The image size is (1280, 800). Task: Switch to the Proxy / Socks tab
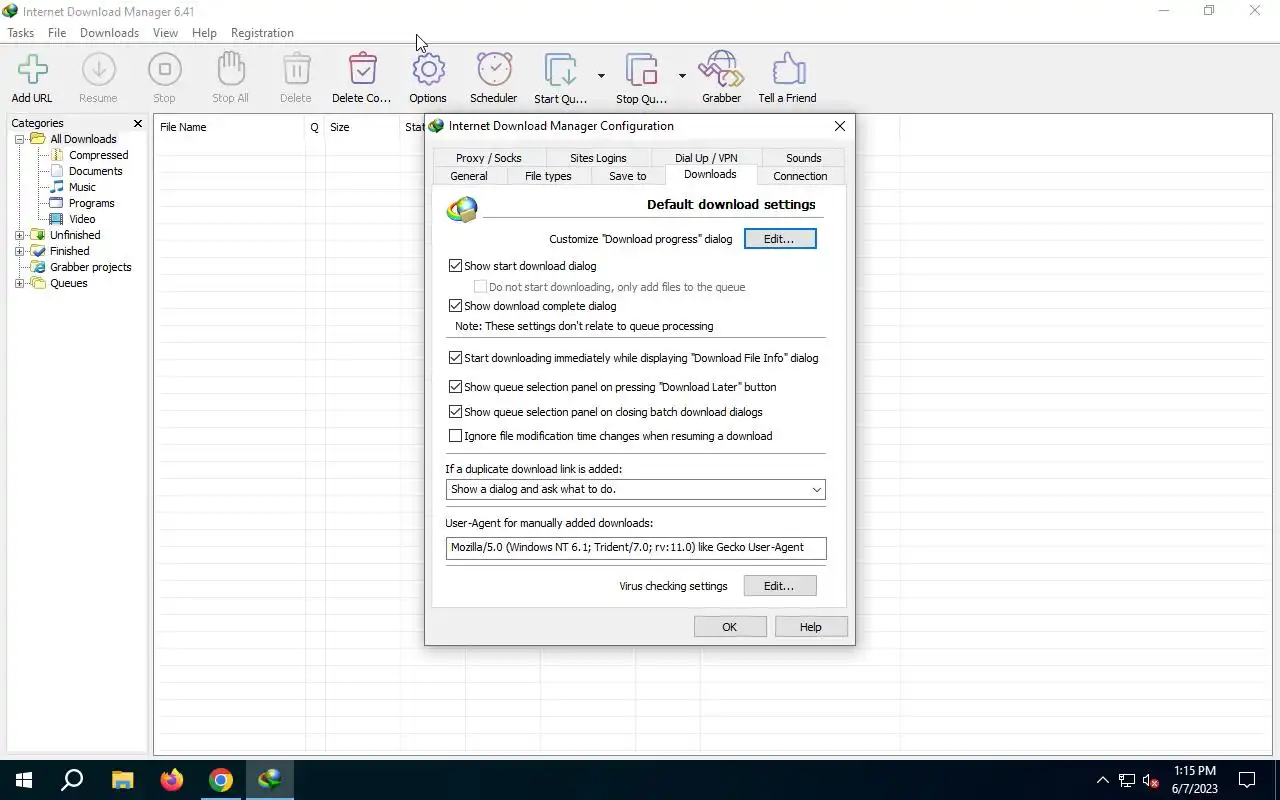click(488, 158)
